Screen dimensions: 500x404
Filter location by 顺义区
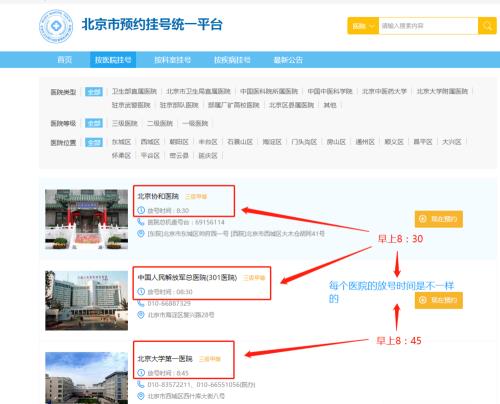(x=394, y=142)
